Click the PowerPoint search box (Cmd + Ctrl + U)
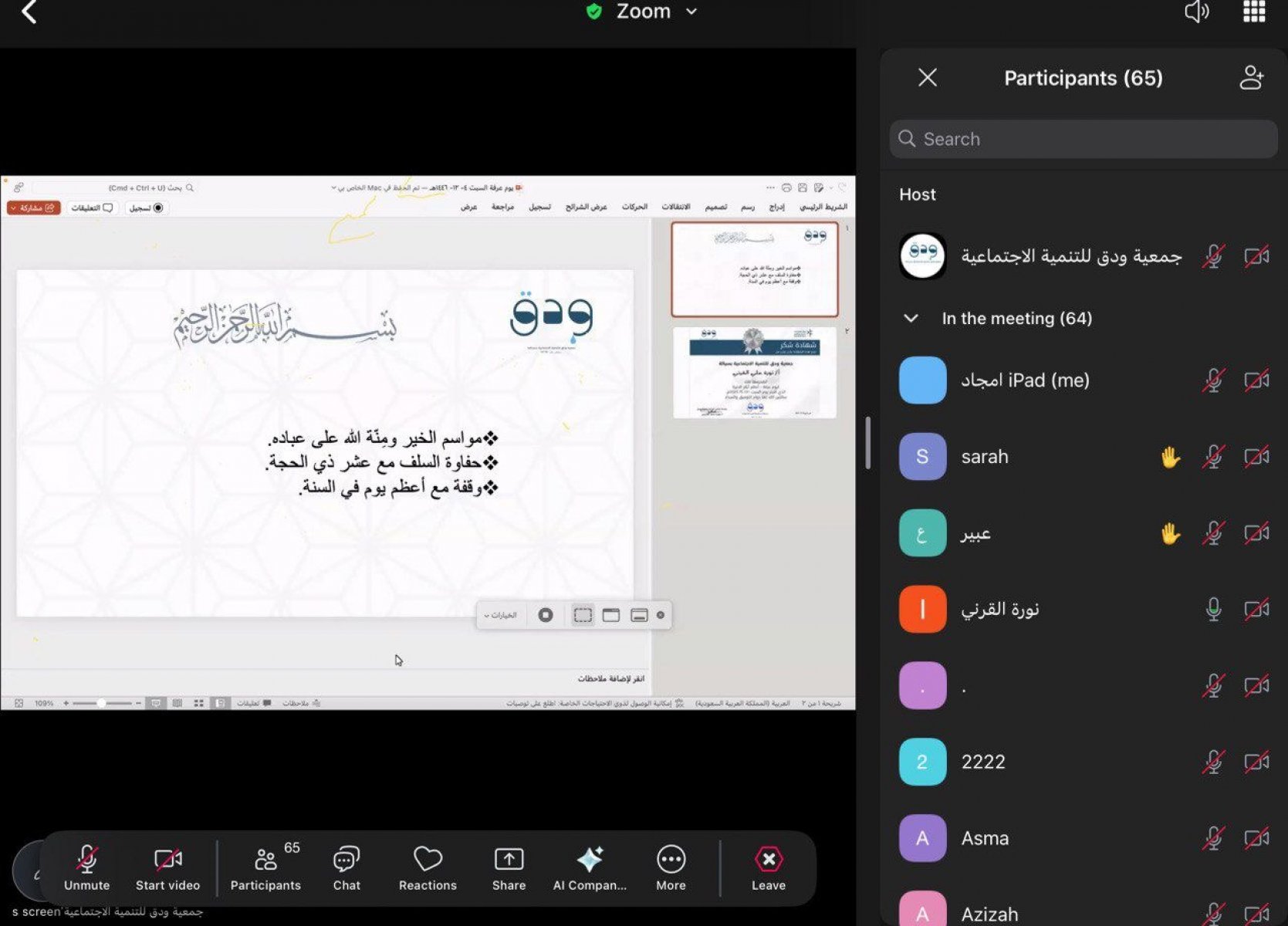 coord(113,188)
